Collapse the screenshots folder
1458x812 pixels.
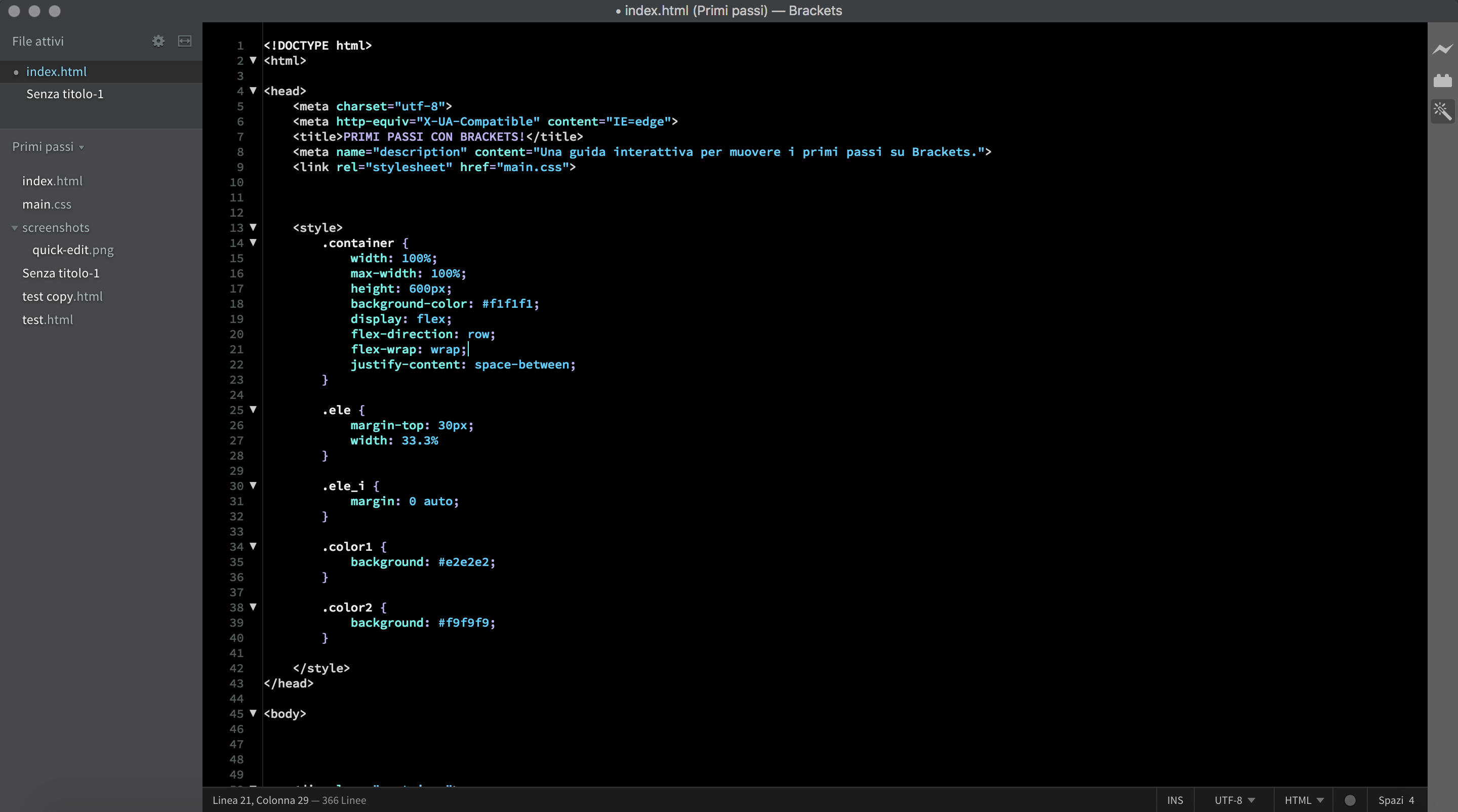click(15, 228)
